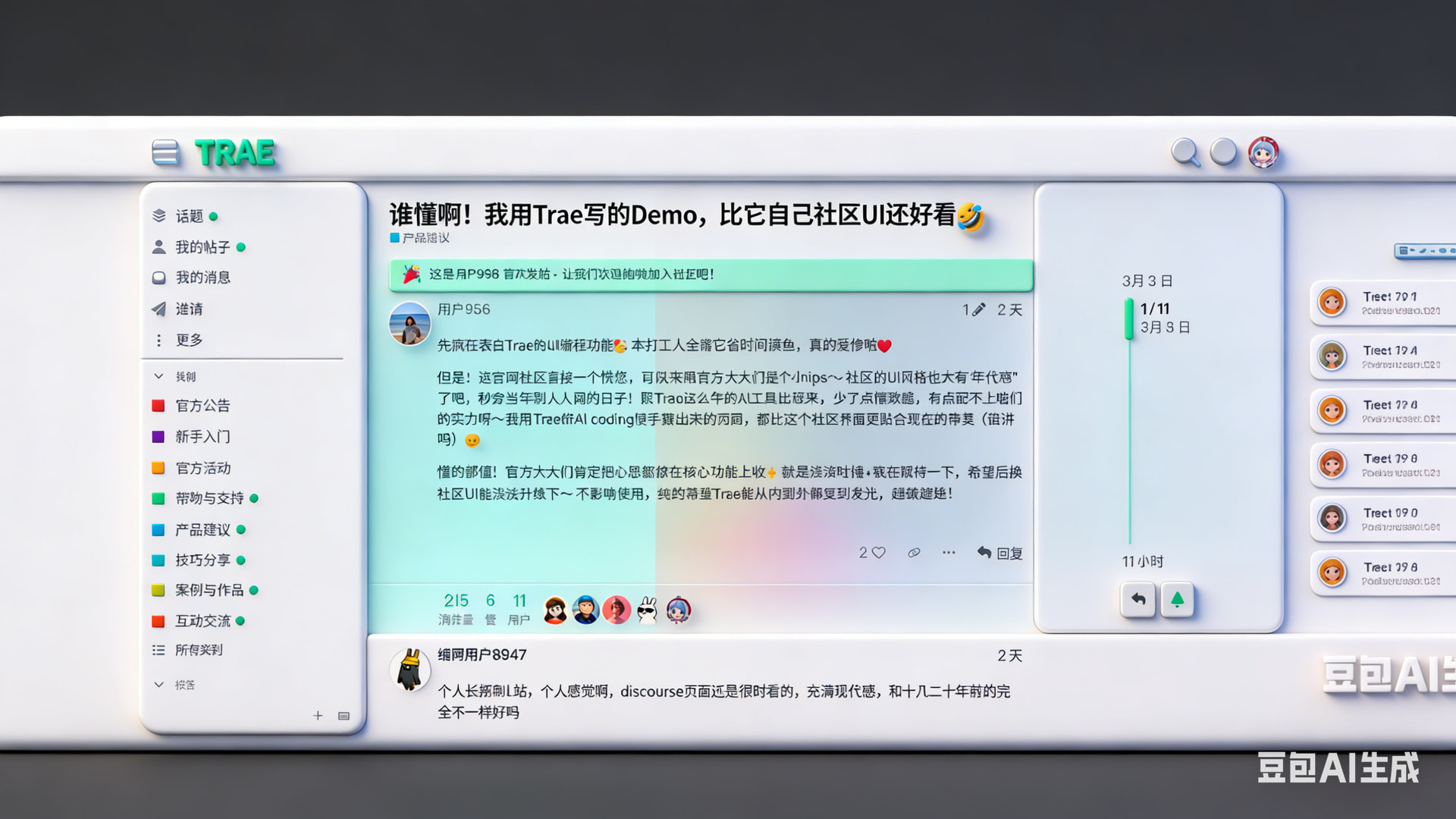Viewport: 1456px width, 819px height.
Task: Click the heart like icon on post
Action: [879, 553]
